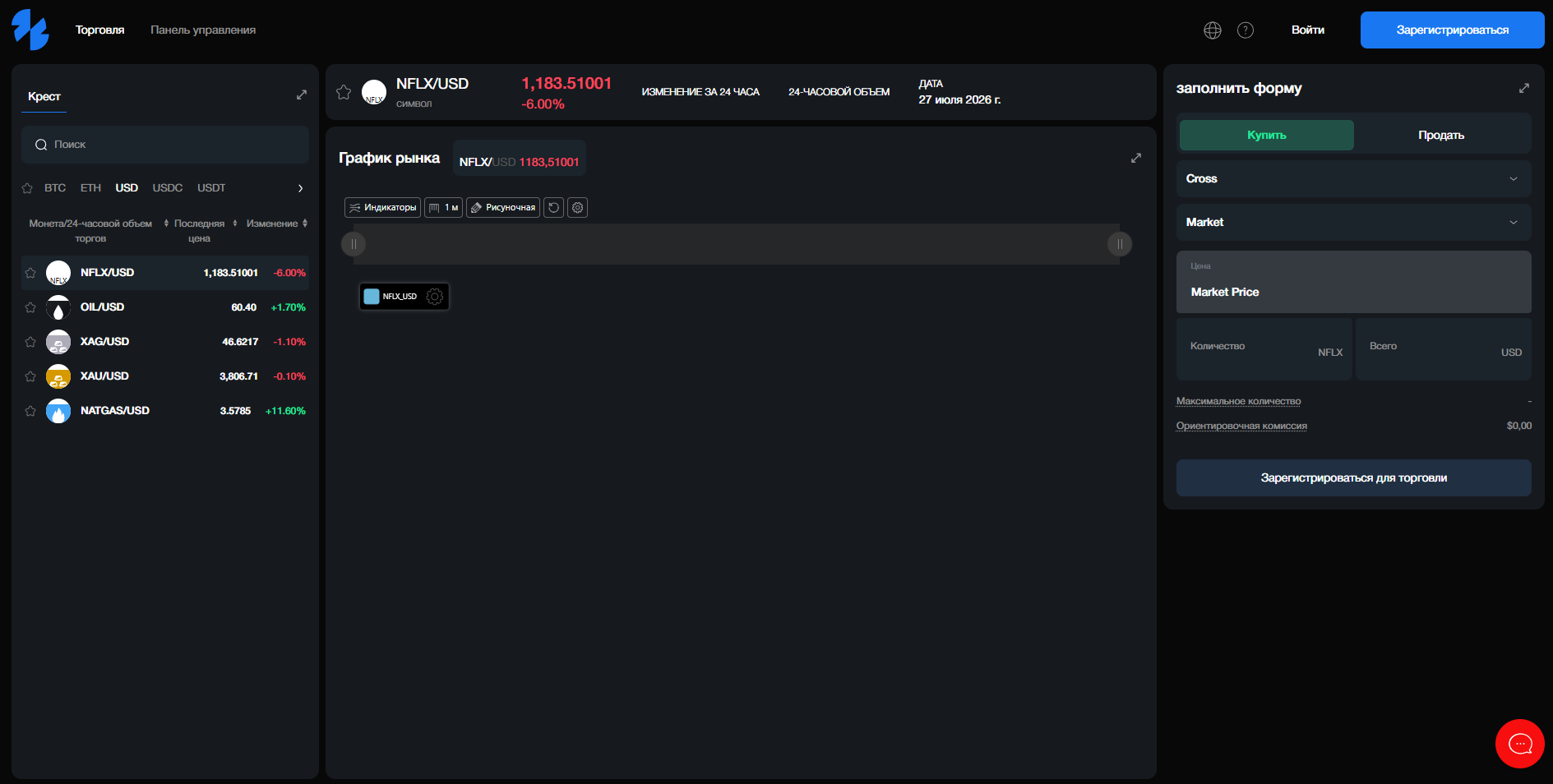Open the Рисуночная drawing tools
This screenshot has height=784, width=1553.
(503, 207)
